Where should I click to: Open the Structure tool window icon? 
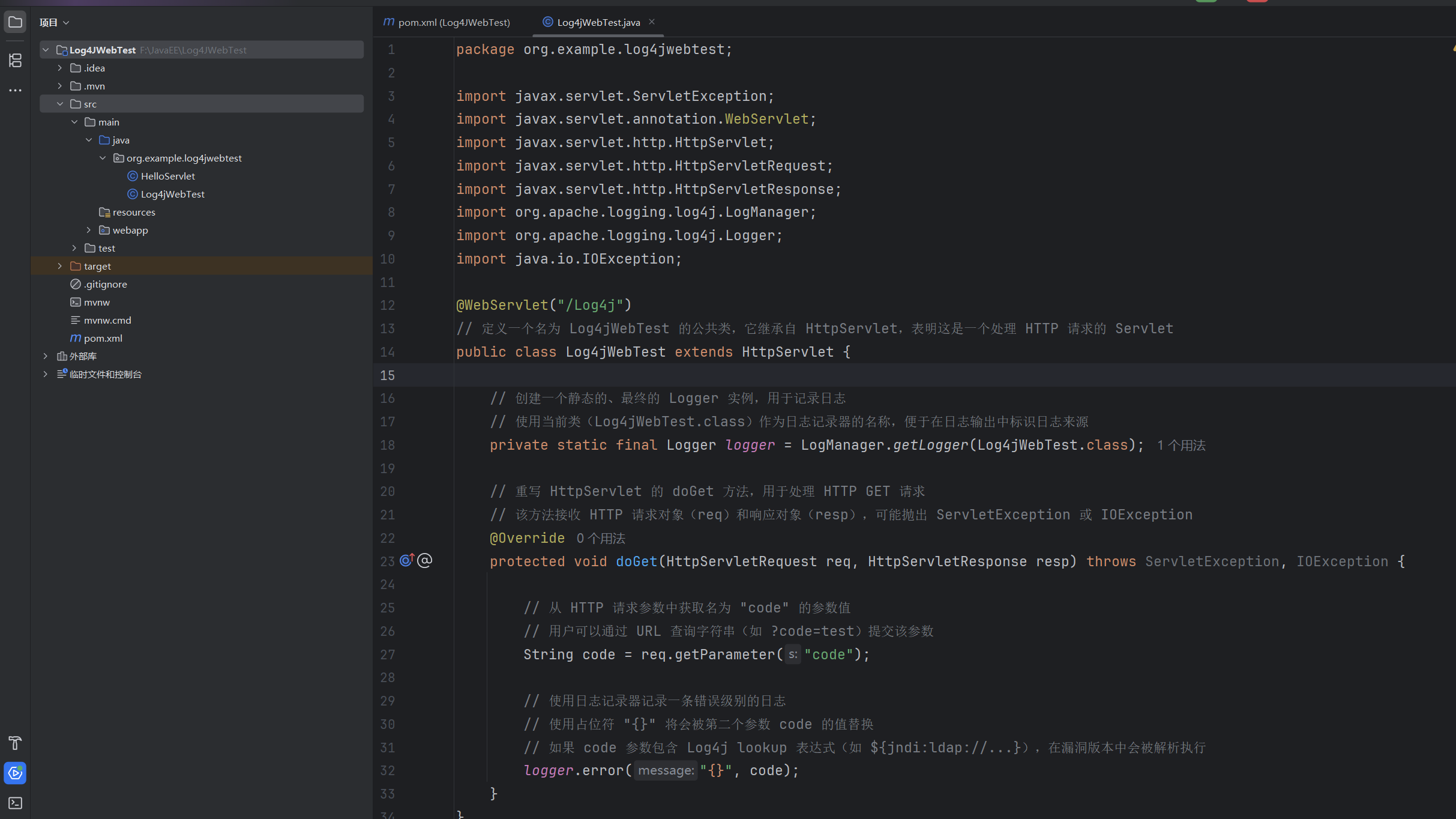pos(15,60)
